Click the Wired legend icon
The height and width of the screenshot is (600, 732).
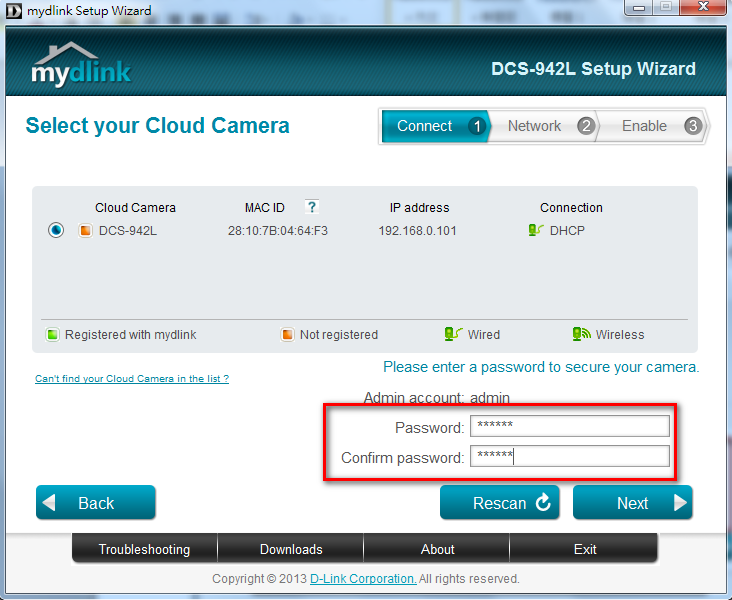[x=453, y=335]
